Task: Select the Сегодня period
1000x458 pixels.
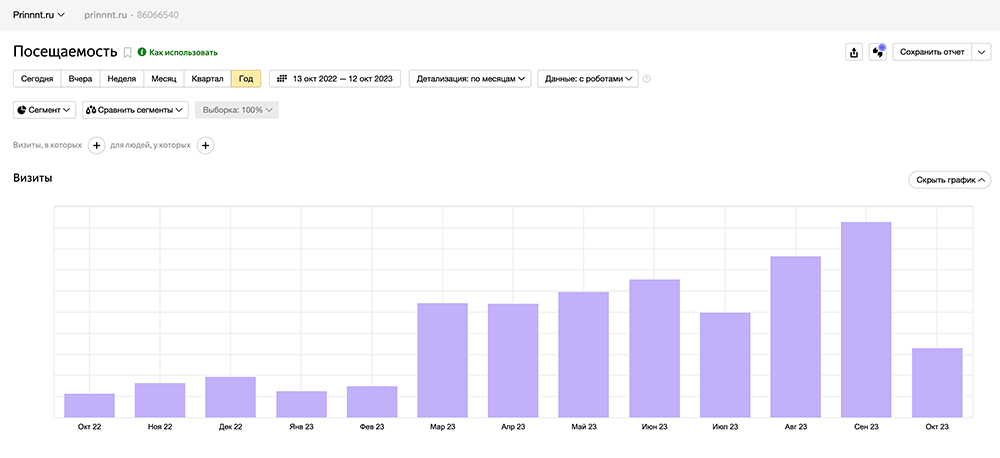Action: pyautogui.click(x=37, y=79)
